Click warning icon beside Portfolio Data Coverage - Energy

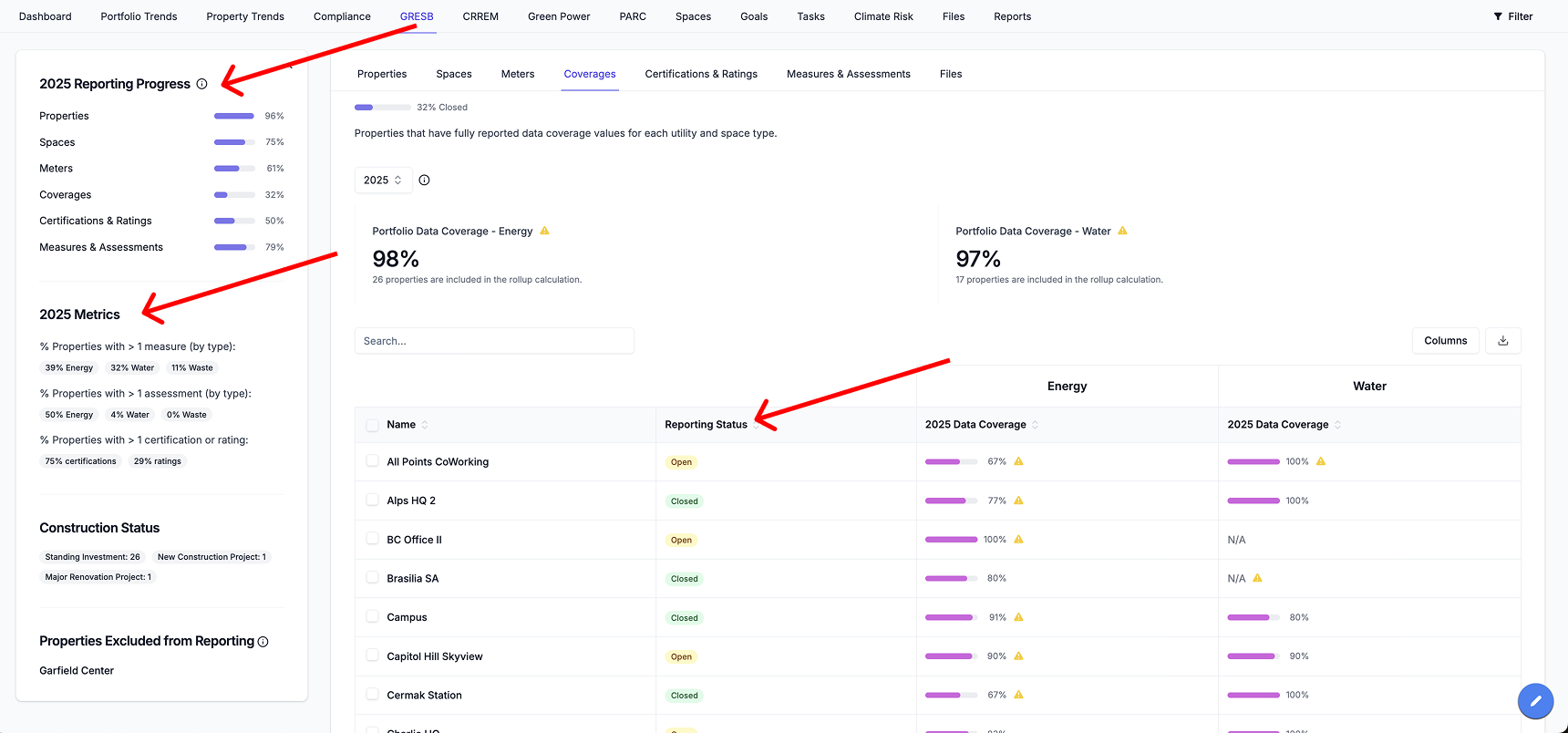click(x=544, y=231)
